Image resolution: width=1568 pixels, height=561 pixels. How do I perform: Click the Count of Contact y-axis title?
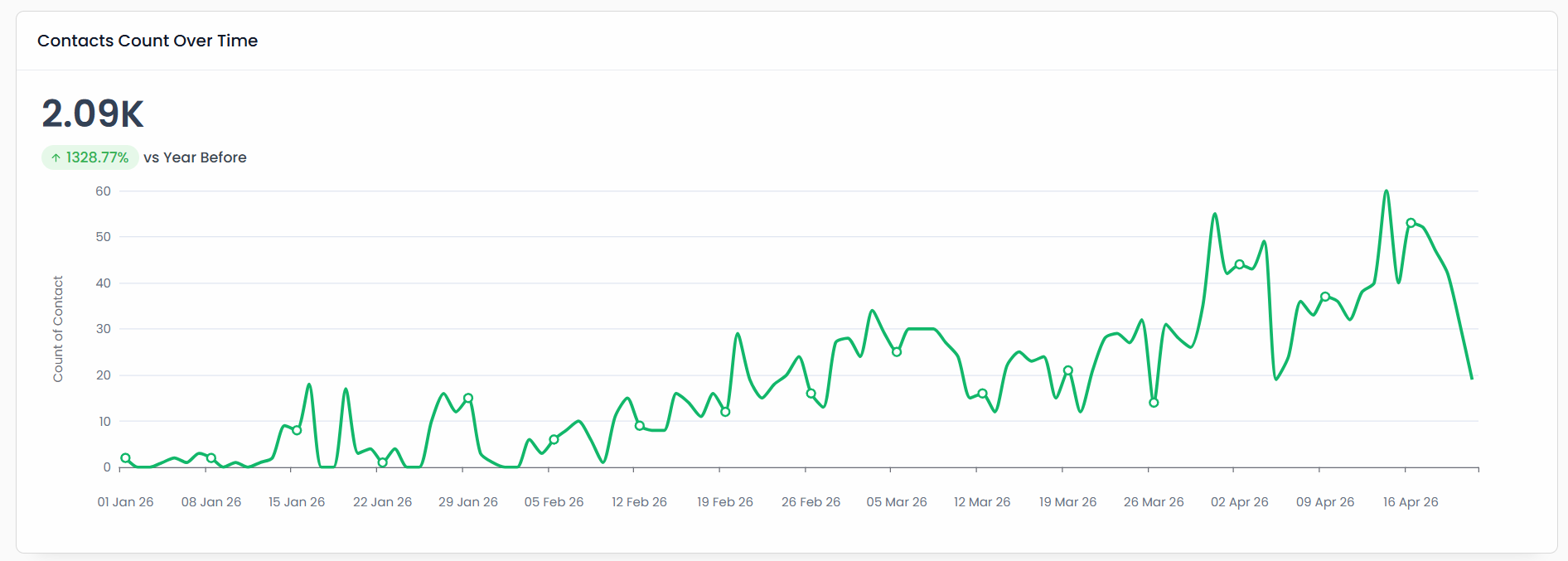(58, 329)
